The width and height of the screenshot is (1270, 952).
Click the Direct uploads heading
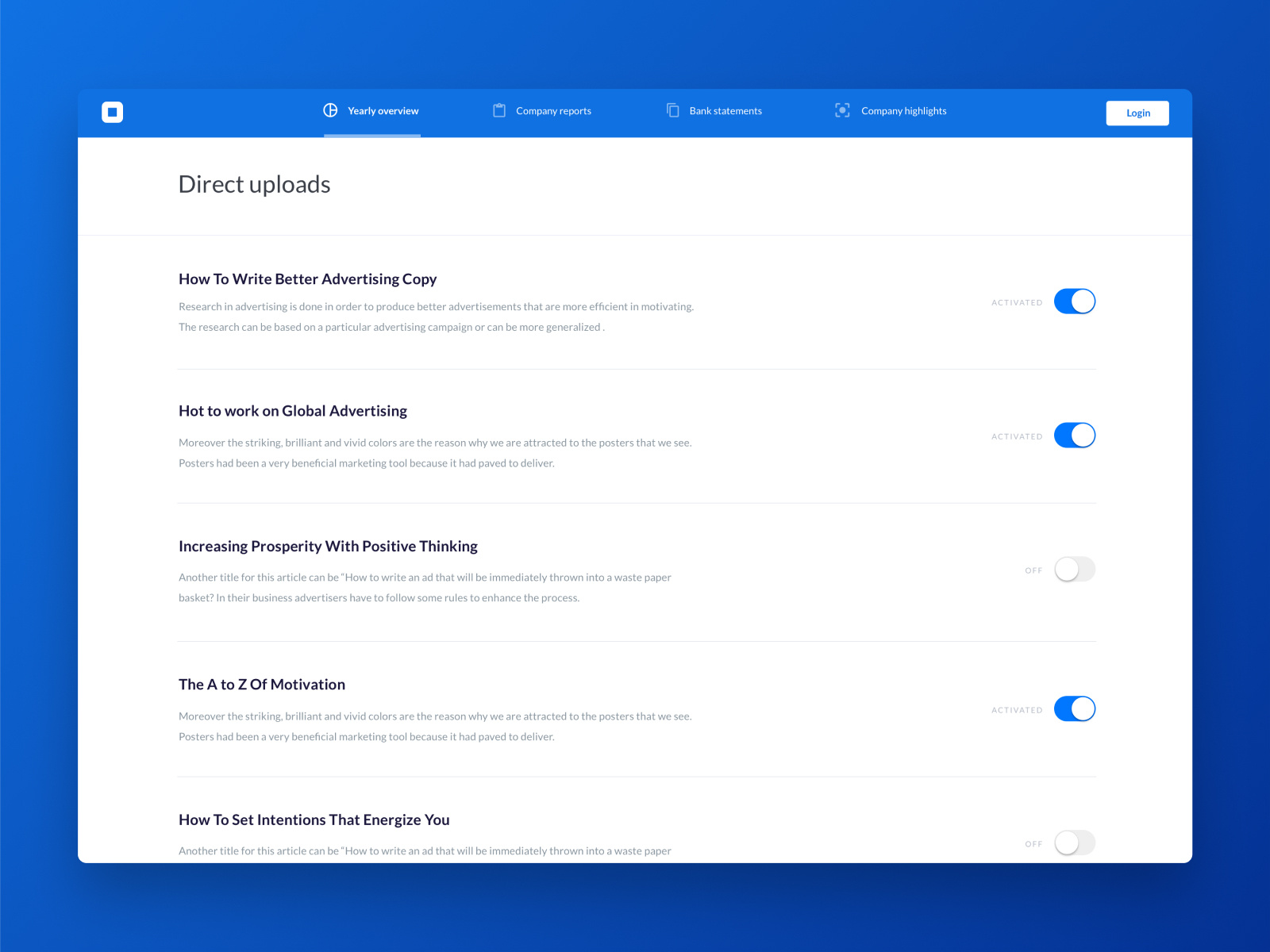(x=254, y=184)
